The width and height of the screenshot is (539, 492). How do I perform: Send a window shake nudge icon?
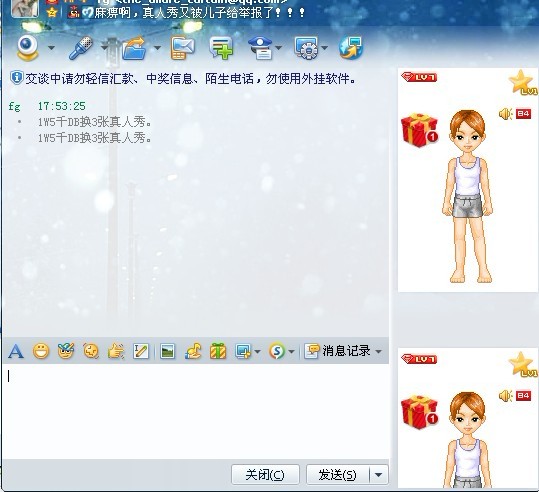(x=91, y=351)
